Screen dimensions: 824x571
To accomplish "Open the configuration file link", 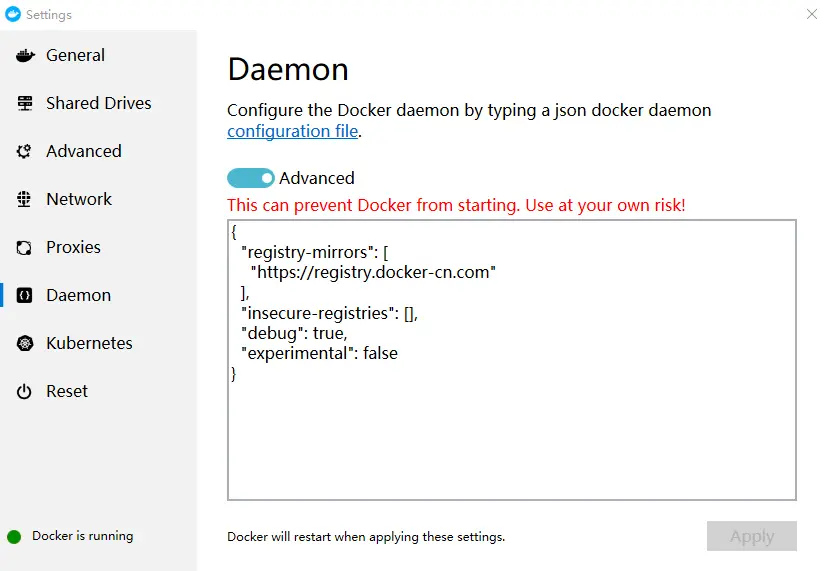I will (x=292, y=132).
